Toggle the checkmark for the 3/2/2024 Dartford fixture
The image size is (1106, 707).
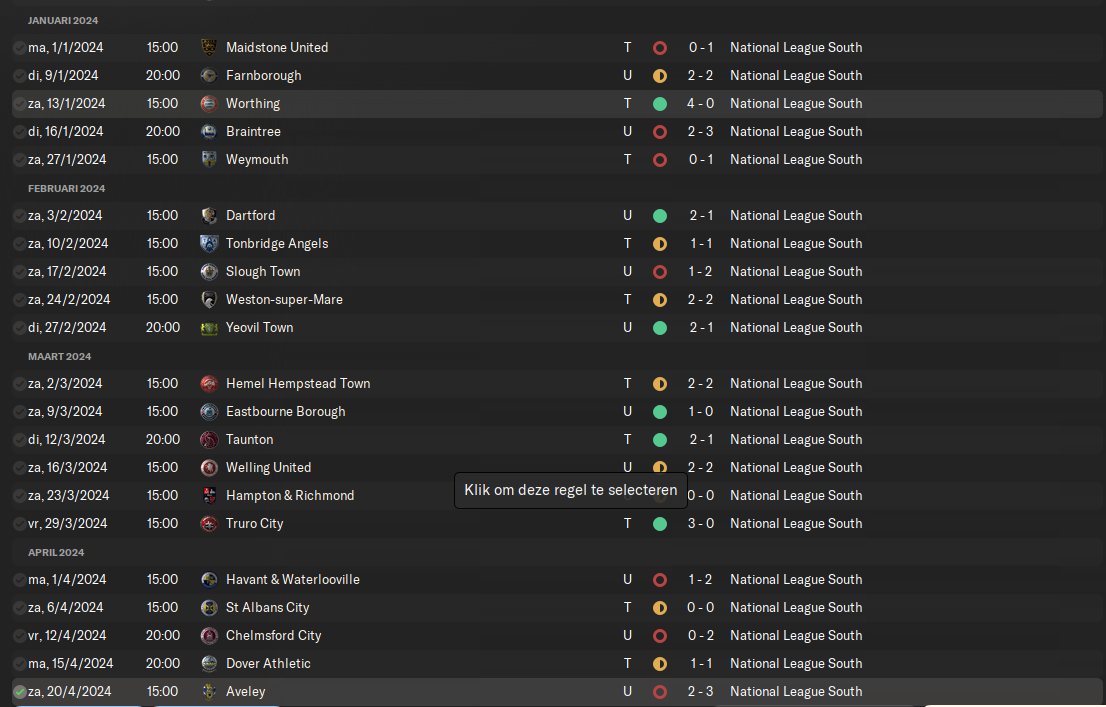point(20,215)
